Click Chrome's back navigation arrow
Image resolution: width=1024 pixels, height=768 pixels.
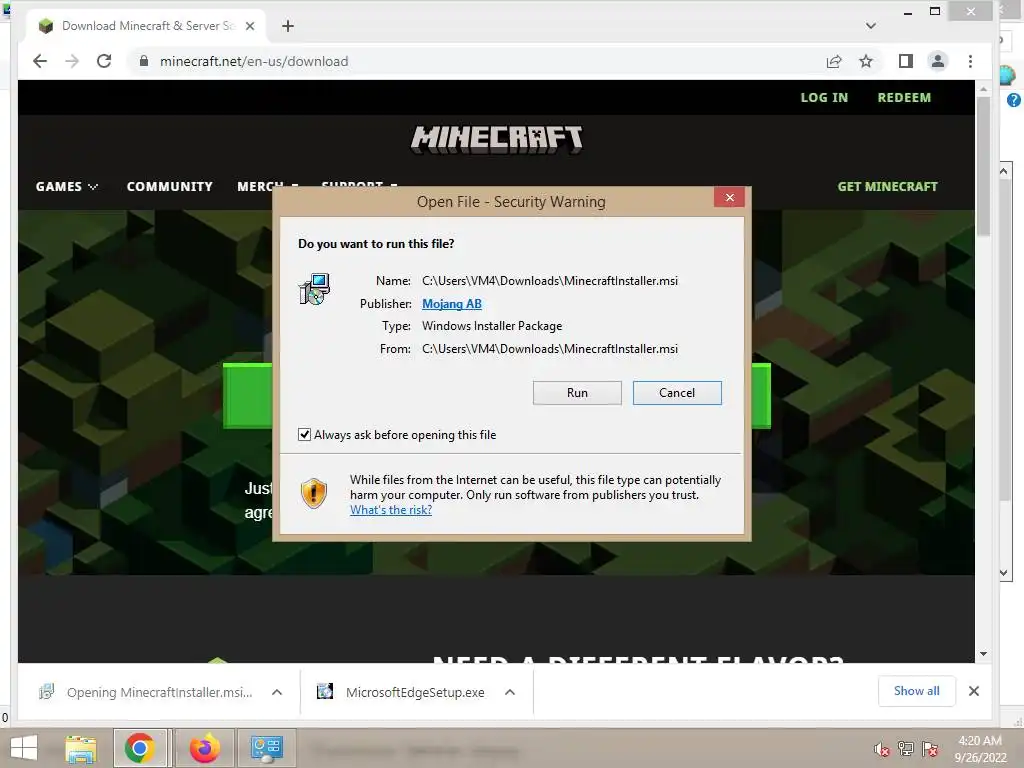40,61
